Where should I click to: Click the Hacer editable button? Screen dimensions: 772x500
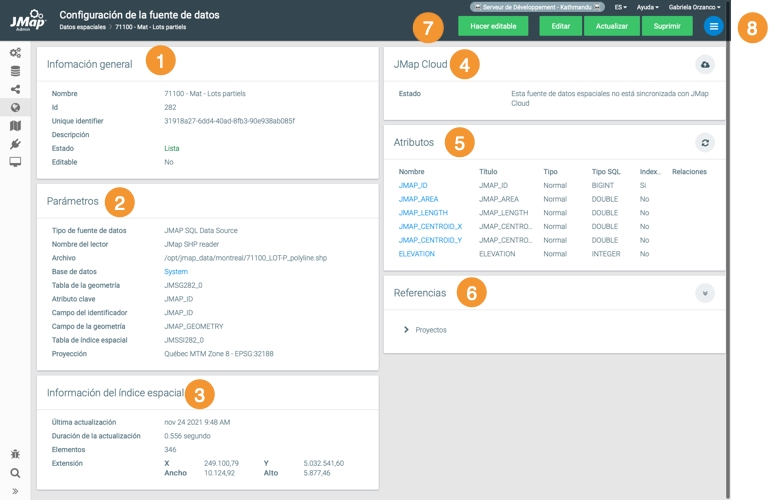tap(493, 27)
